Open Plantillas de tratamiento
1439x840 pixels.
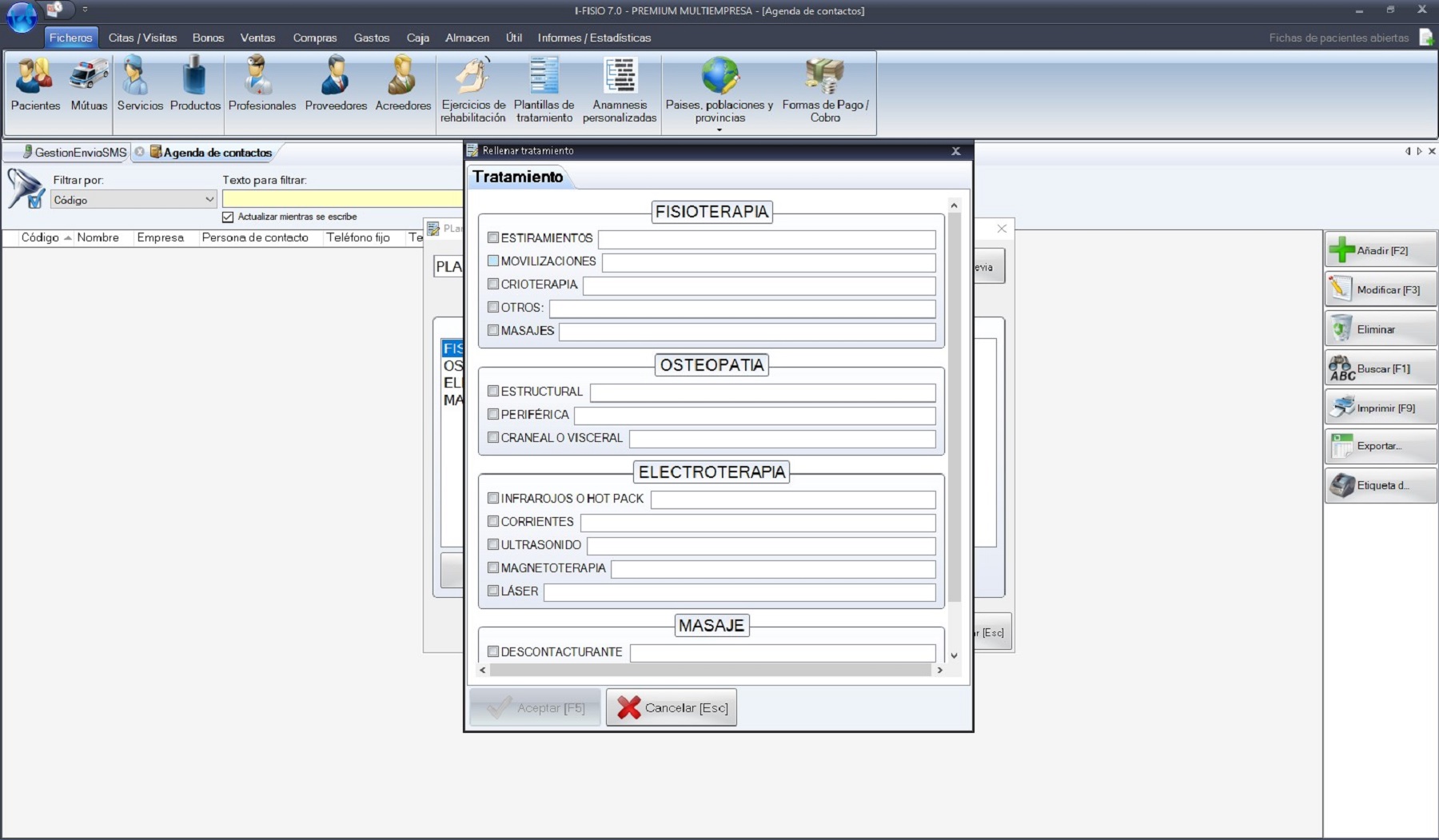point(544,90)
